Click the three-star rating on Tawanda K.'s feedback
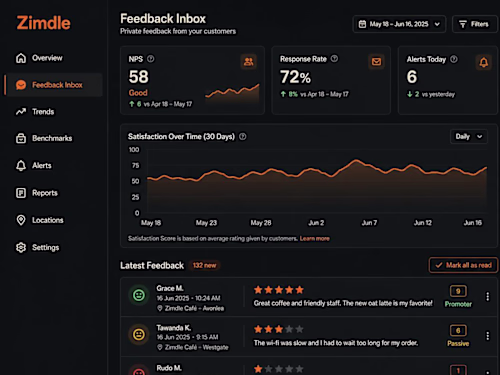 click(279, 329)
